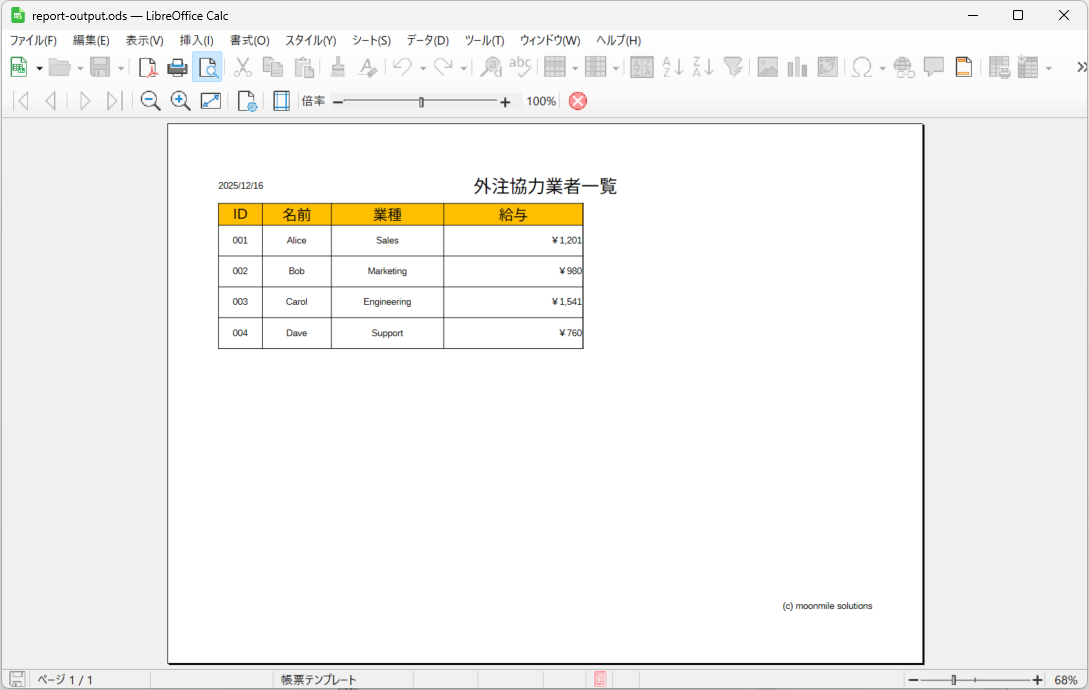Click the Print icon in the toolbar

(177, 68)
